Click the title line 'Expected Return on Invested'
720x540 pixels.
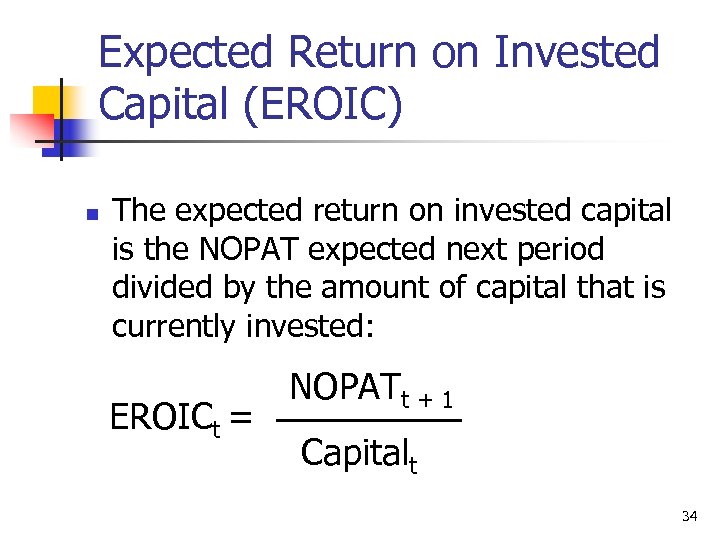coord(379,53)
